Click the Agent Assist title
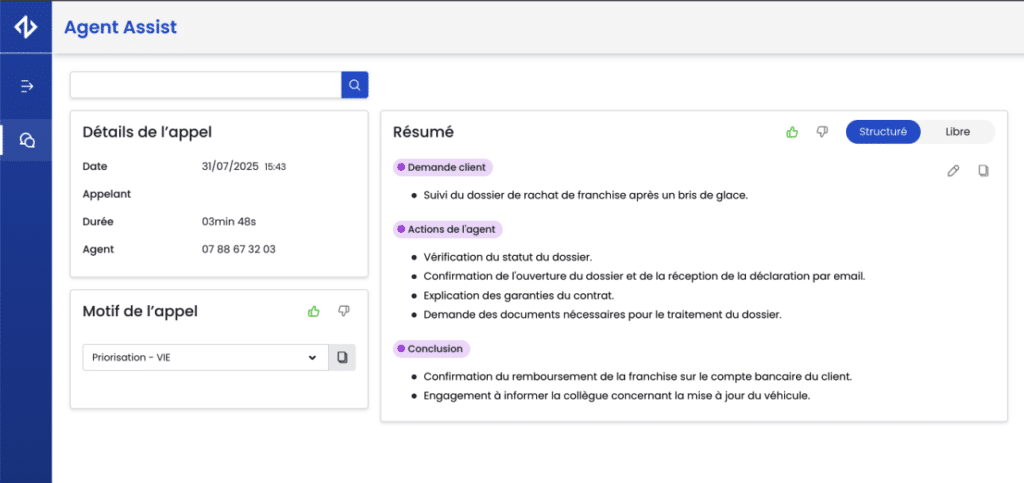Viewport: 1024px width, 483px height. [120, 27]
